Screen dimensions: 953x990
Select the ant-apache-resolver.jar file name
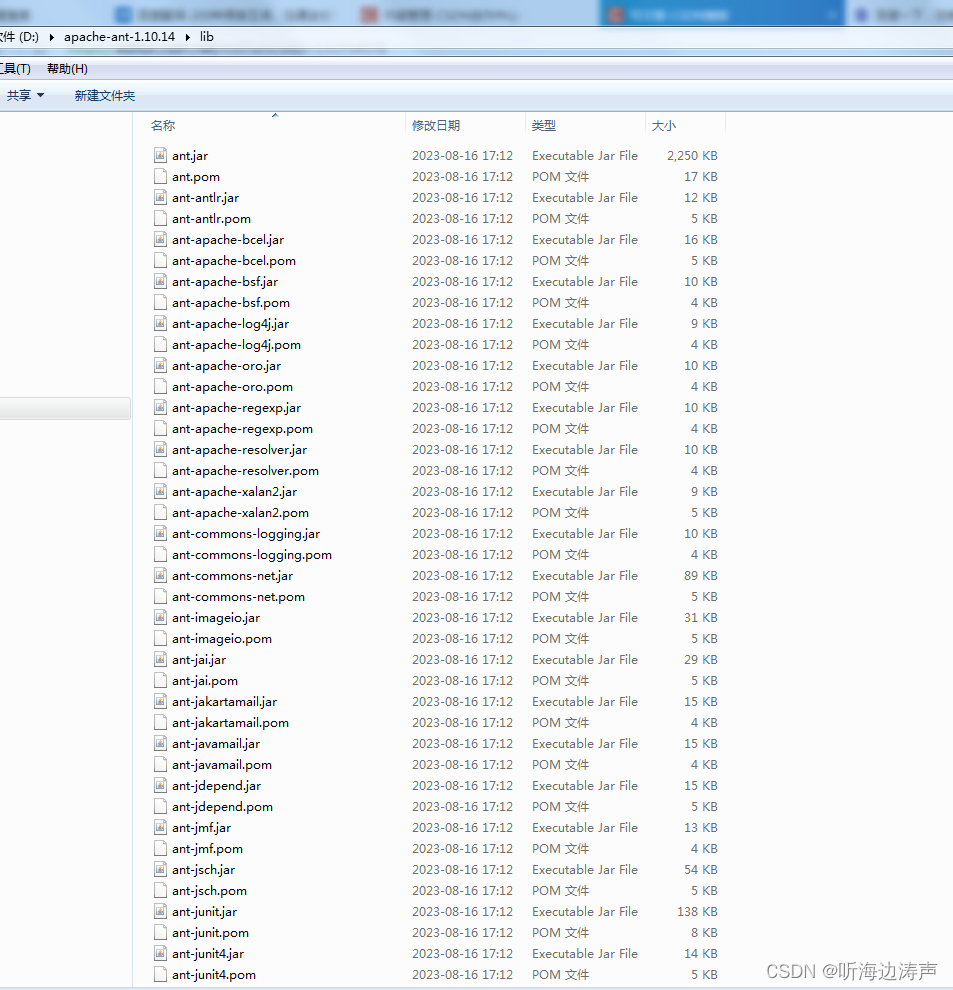(x=239, y=450)
